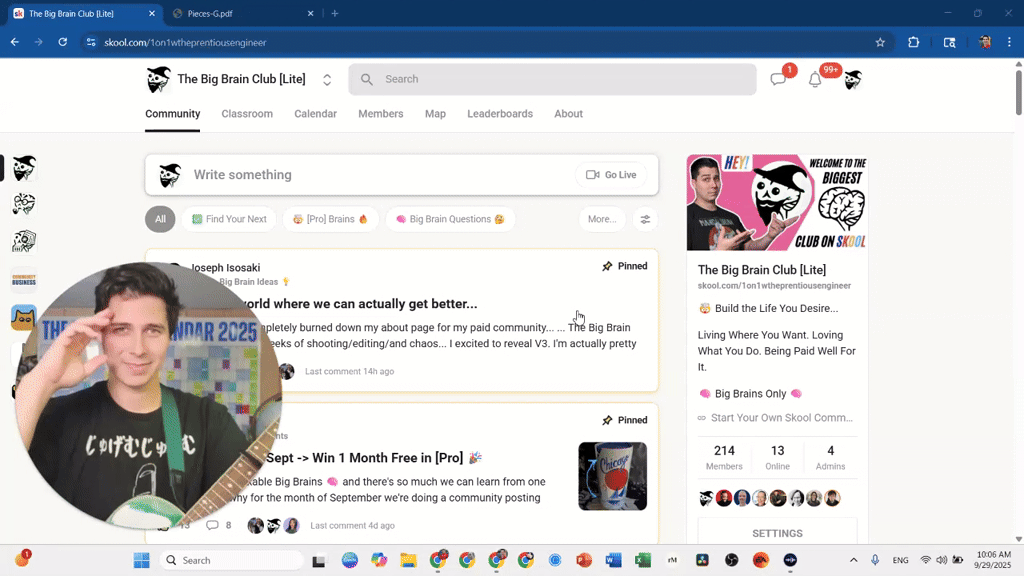1024x576 pixels.
Task: Open the Classroom tab
Action: pyautogui.click(x=247, y=114)
